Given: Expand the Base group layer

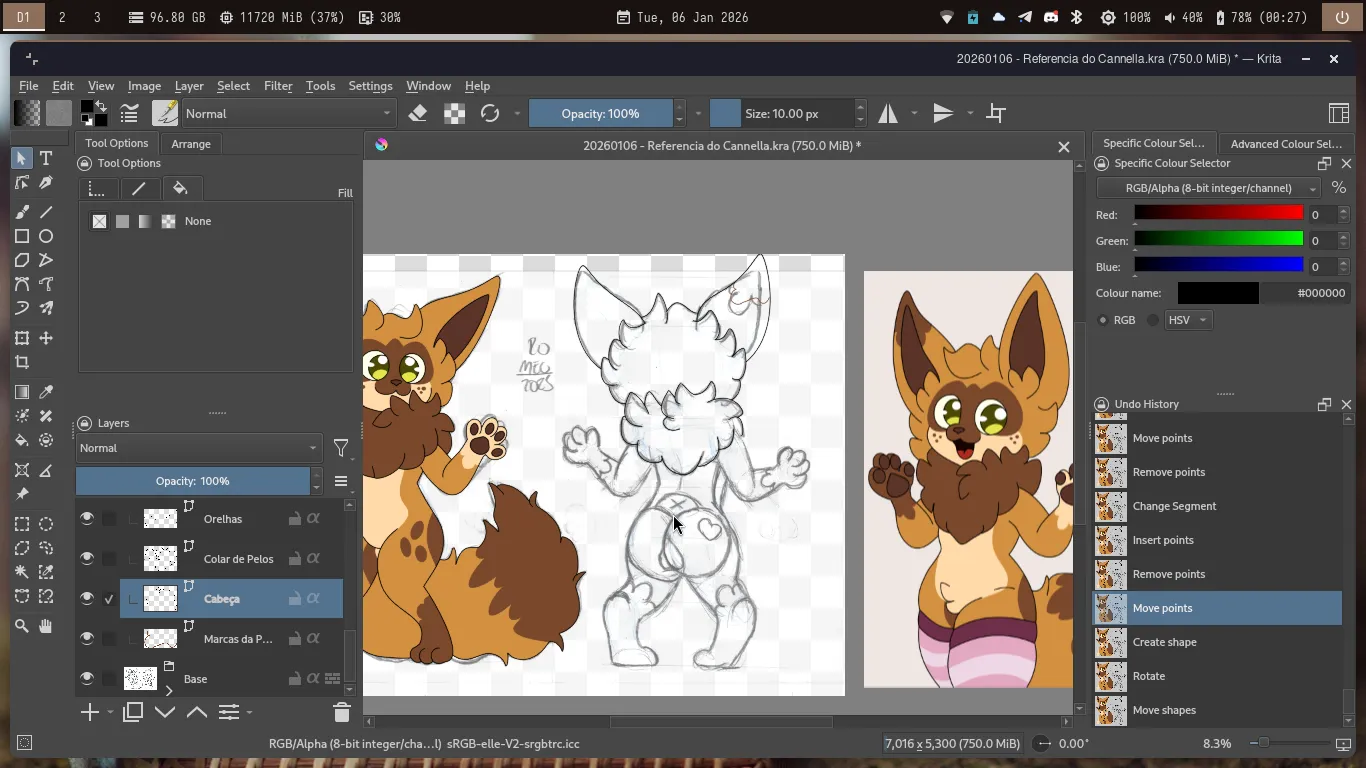Looking at the screenshot, I should 169,690.
